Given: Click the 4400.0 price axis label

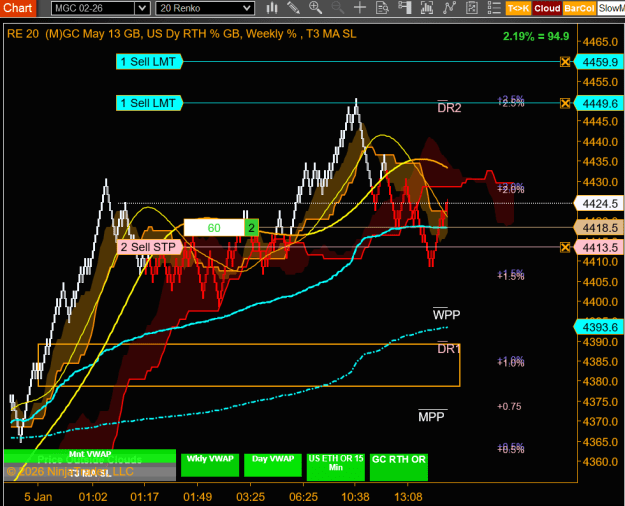Looking at the screenshot, I should tap(600, 302).
